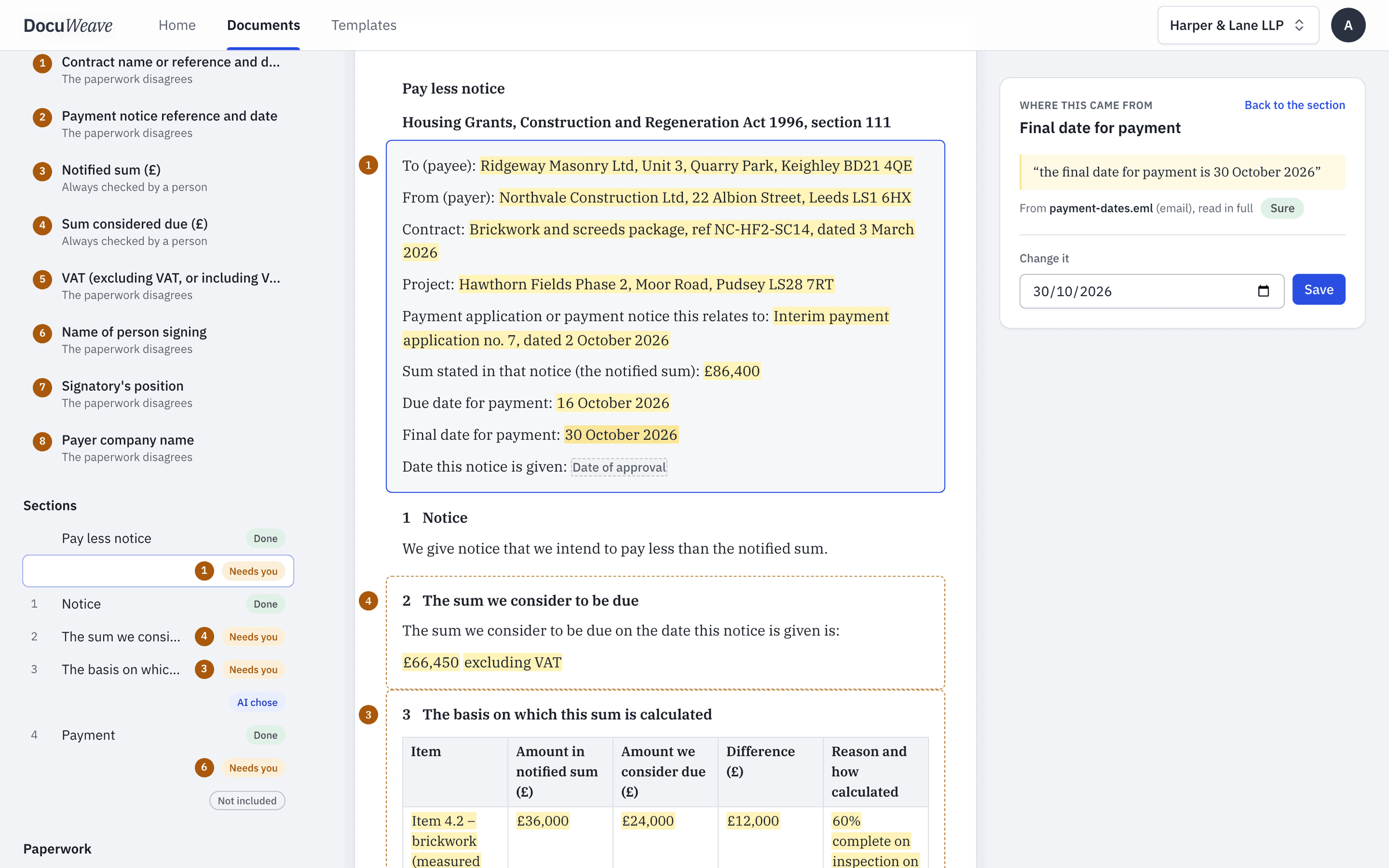Screen dimensions: 1389x868
Task: Open issue 3 Notified sum (£)
Action: (157, 178)
